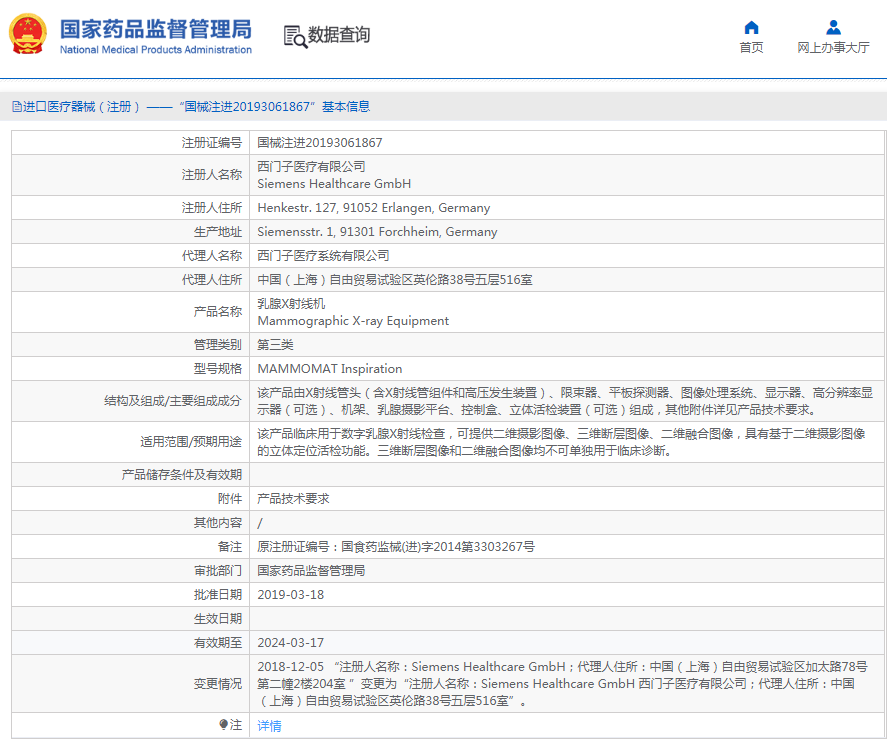Click the document icon before 进口医疗器械

(x=17, y=106)
